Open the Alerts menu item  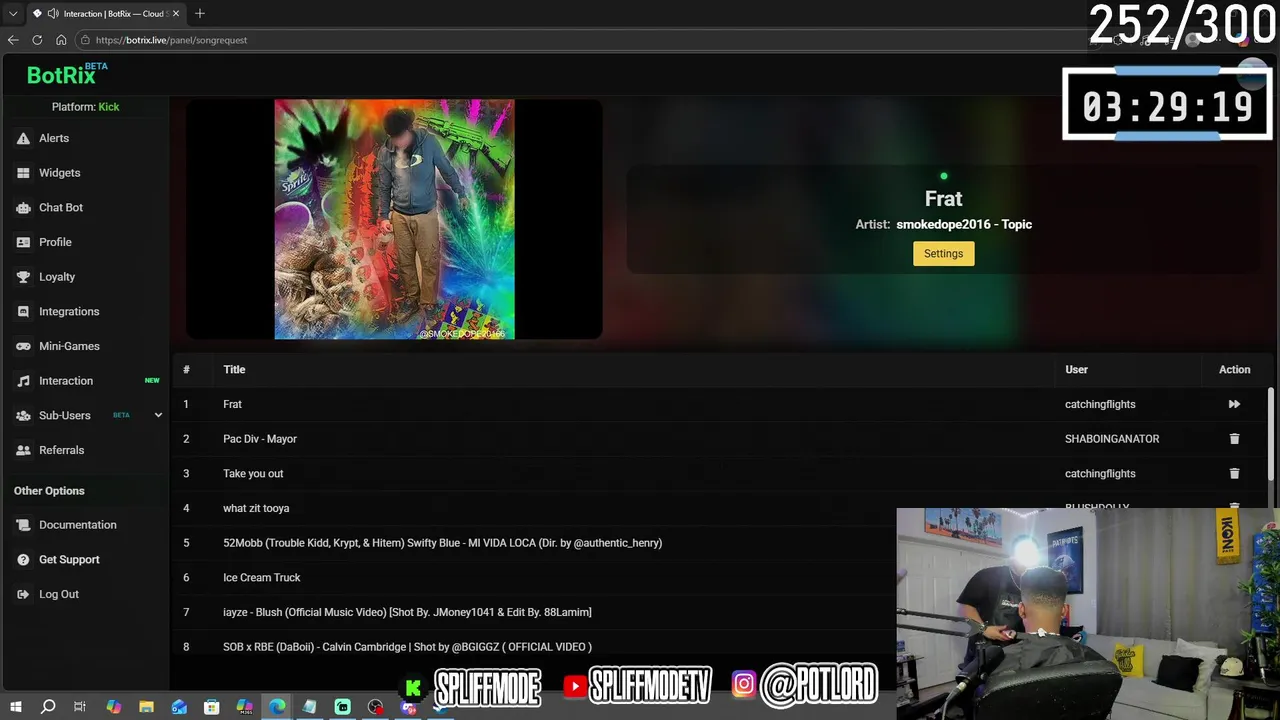(54, 138)
